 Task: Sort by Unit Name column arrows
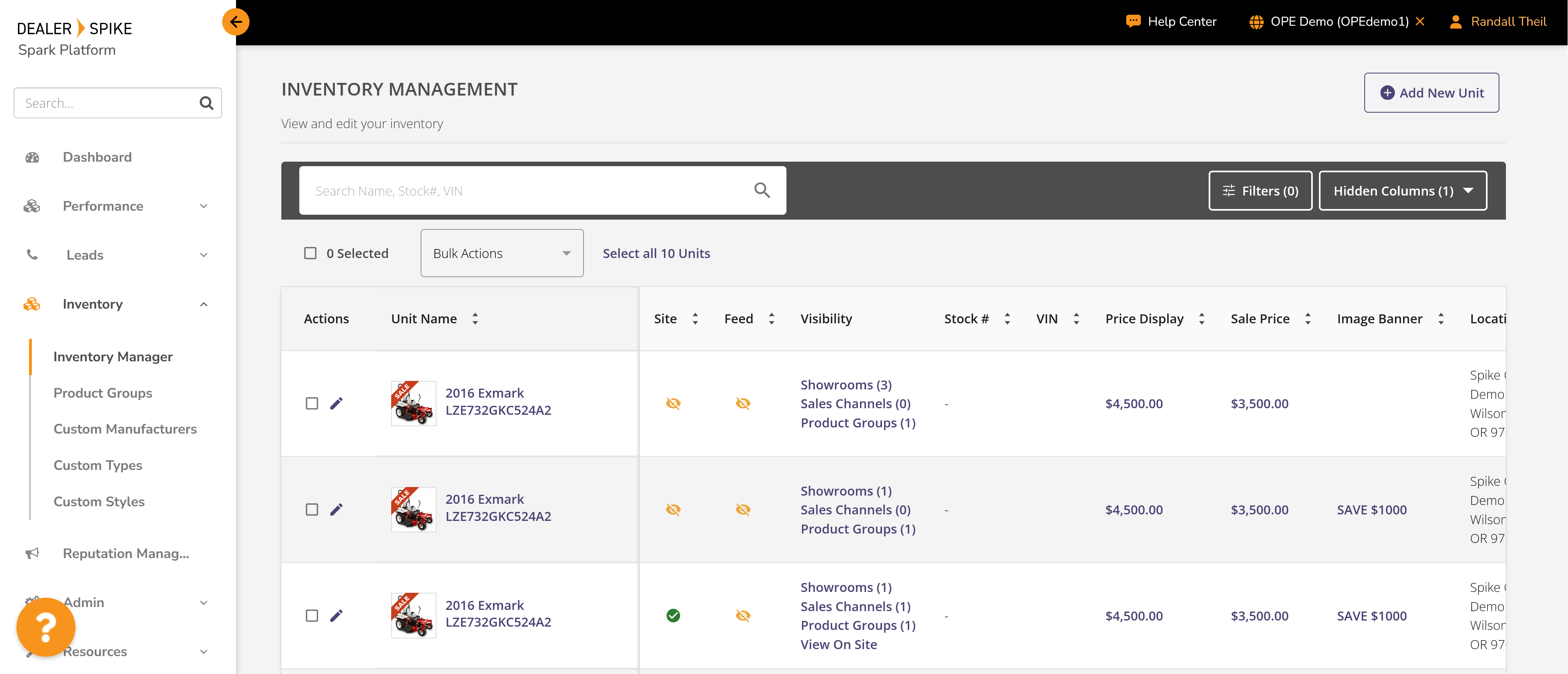[475, 319]
